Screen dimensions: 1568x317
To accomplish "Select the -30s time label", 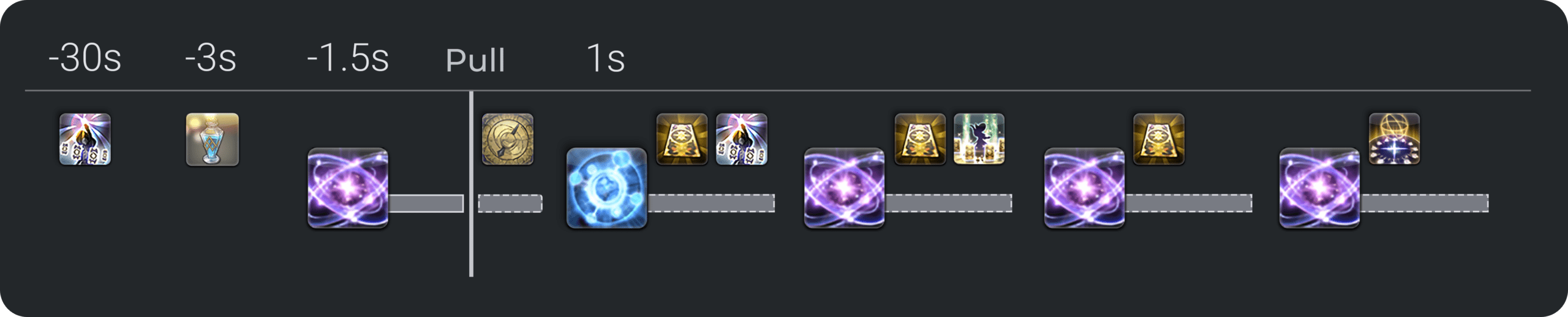I will pyautogui.click(x=85, y=58).
